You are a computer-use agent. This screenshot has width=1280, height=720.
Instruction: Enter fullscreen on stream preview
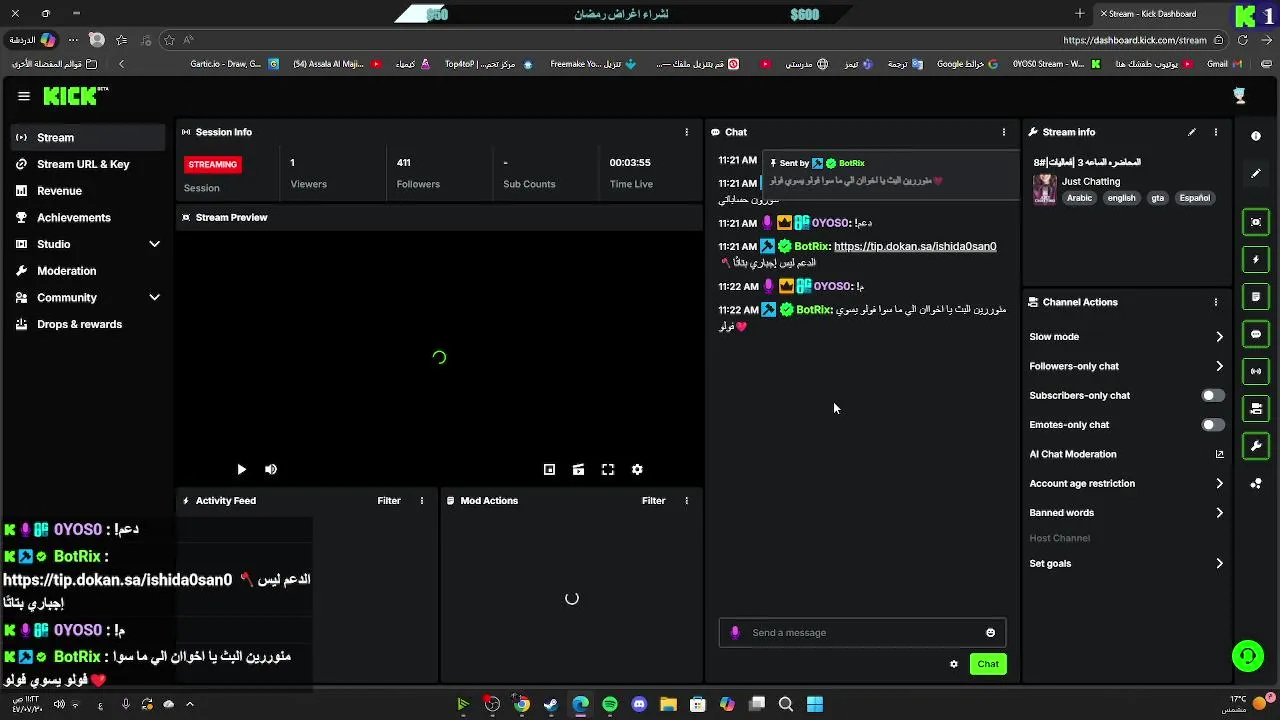(x=608, y=469)
